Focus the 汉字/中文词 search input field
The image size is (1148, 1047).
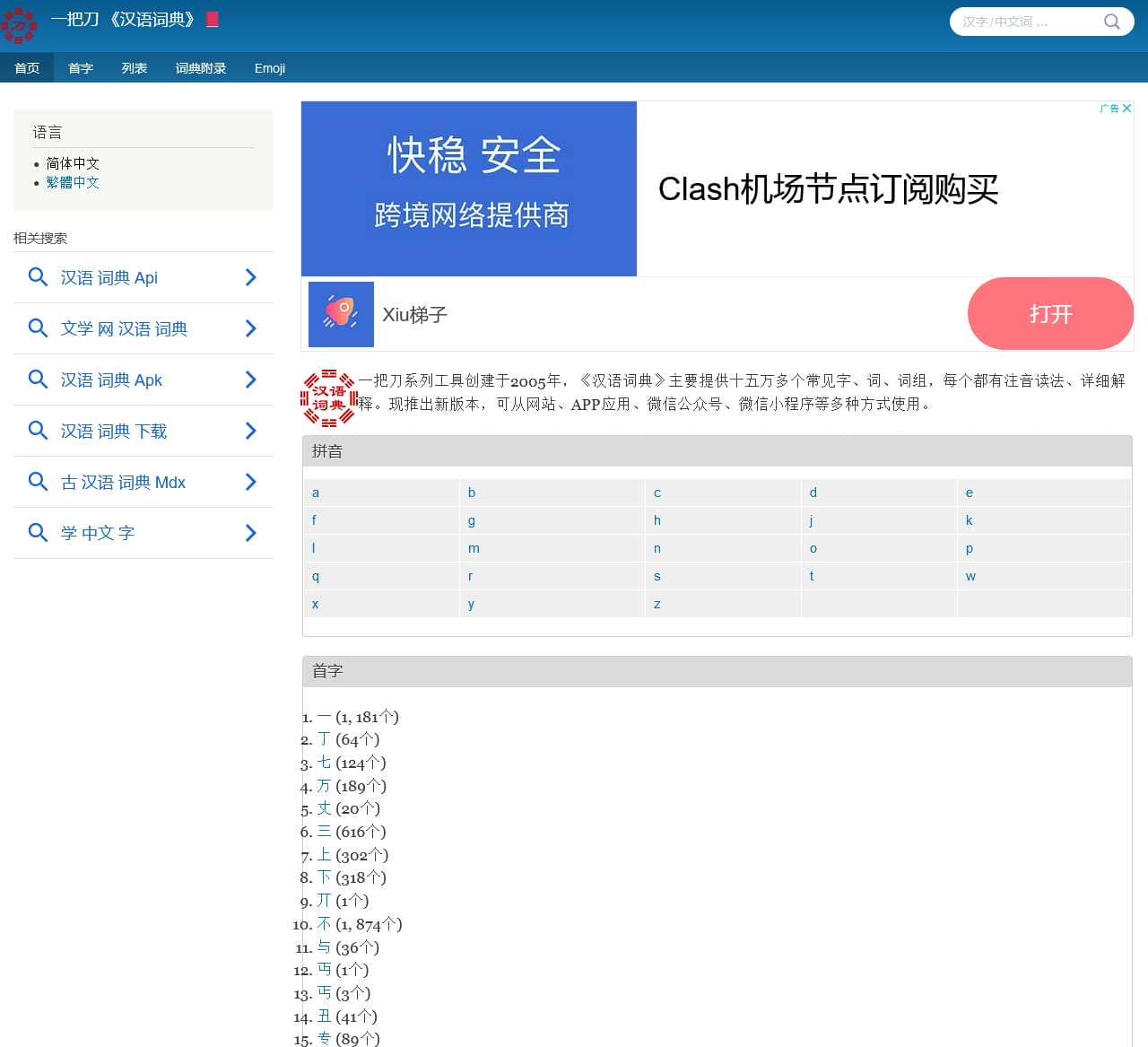tap(1027, 22)
